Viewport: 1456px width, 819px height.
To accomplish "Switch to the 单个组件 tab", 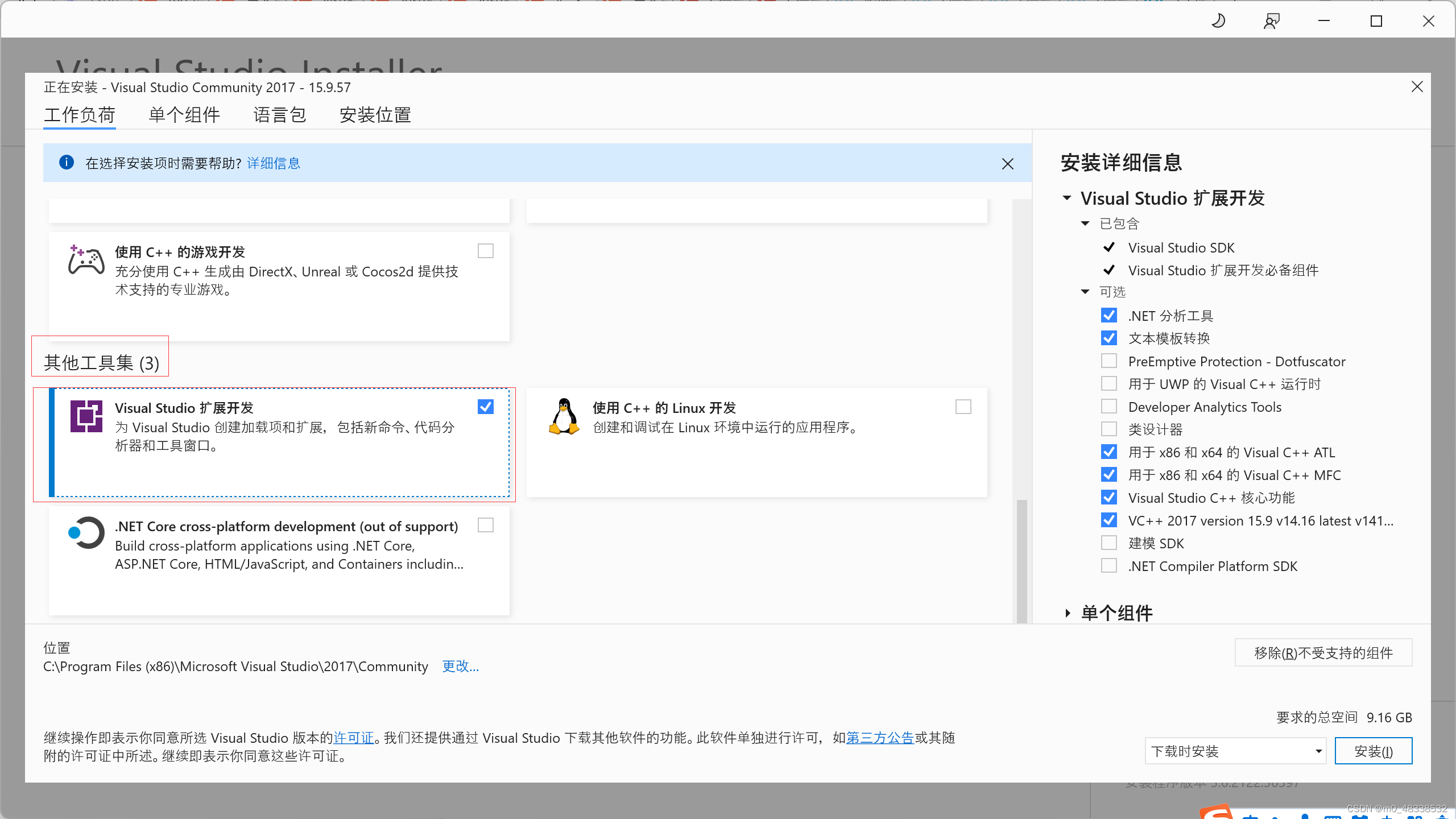I will coord(184,115).
